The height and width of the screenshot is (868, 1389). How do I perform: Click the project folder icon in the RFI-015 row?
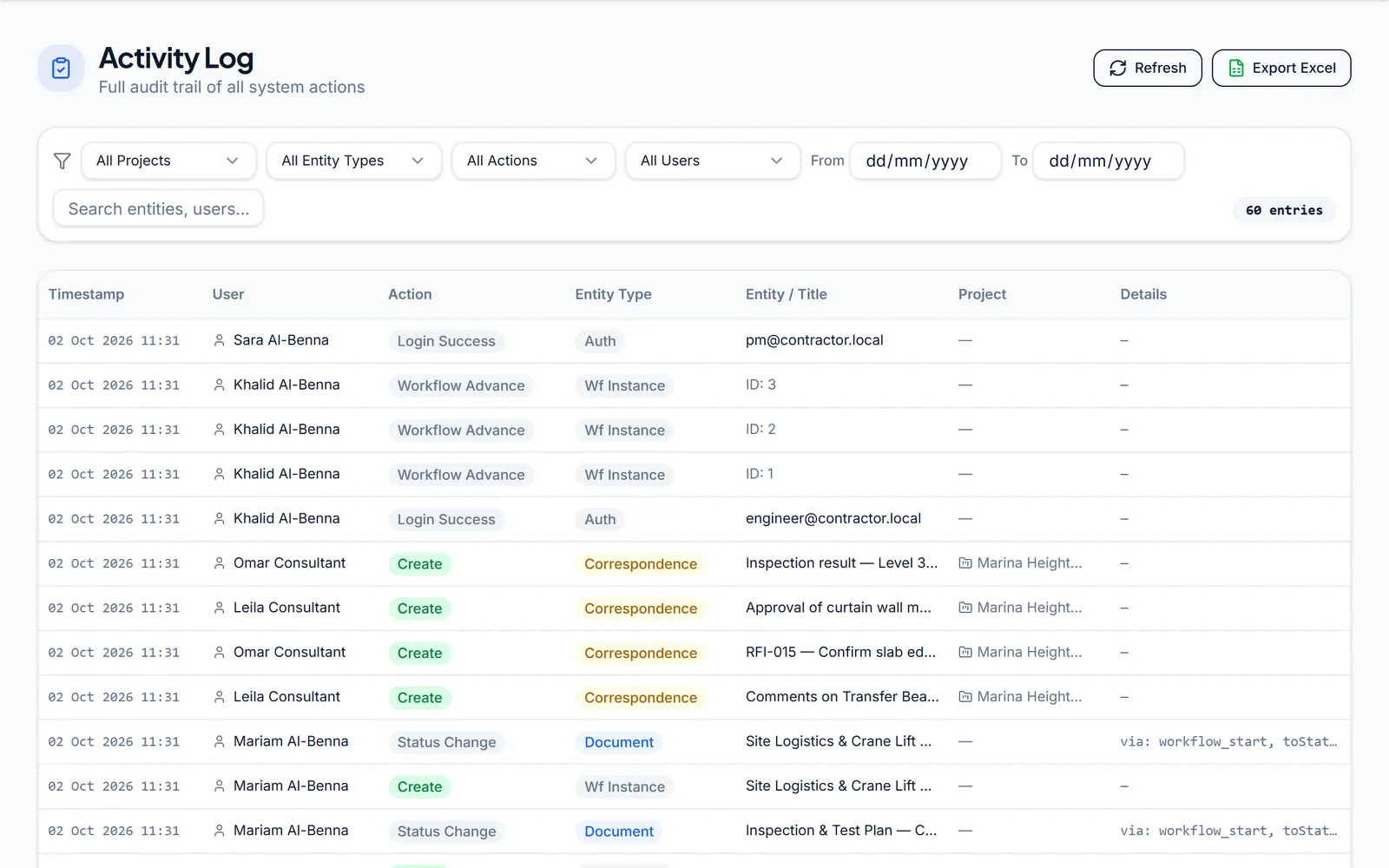(x=965, y=652)
